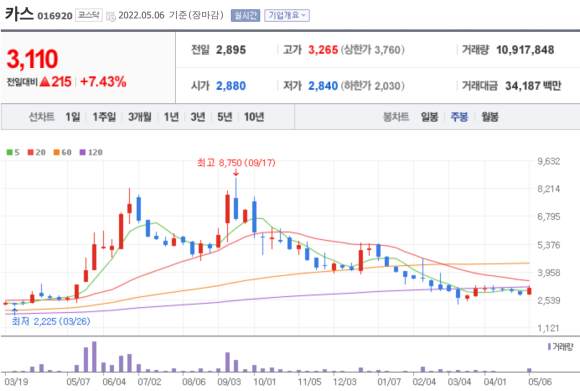This screenshot has width=580, height=391.
Task: Select the 1주일 line chart tab
Action: 104,117
